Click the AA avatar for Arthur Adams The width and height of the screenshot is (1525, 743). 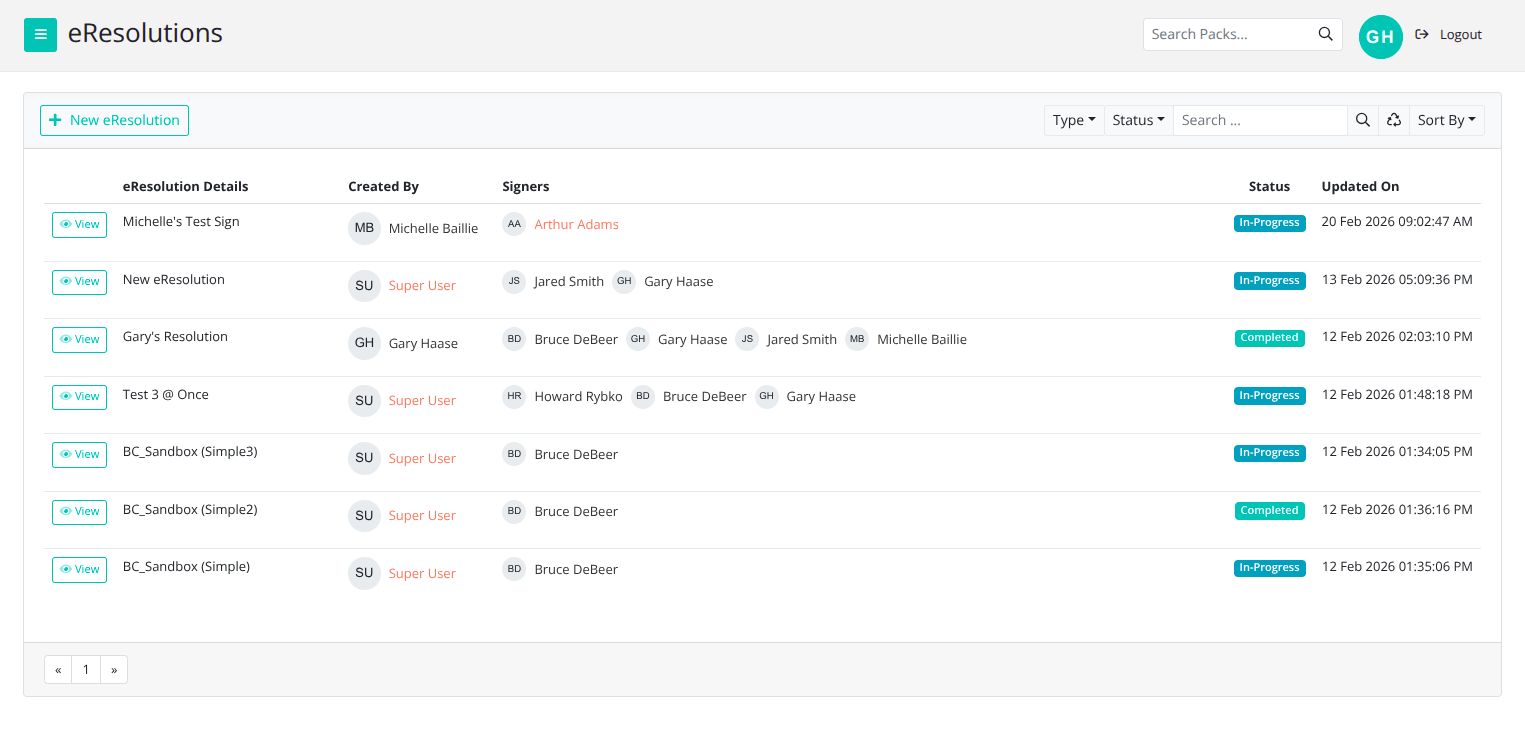[514, 225]
